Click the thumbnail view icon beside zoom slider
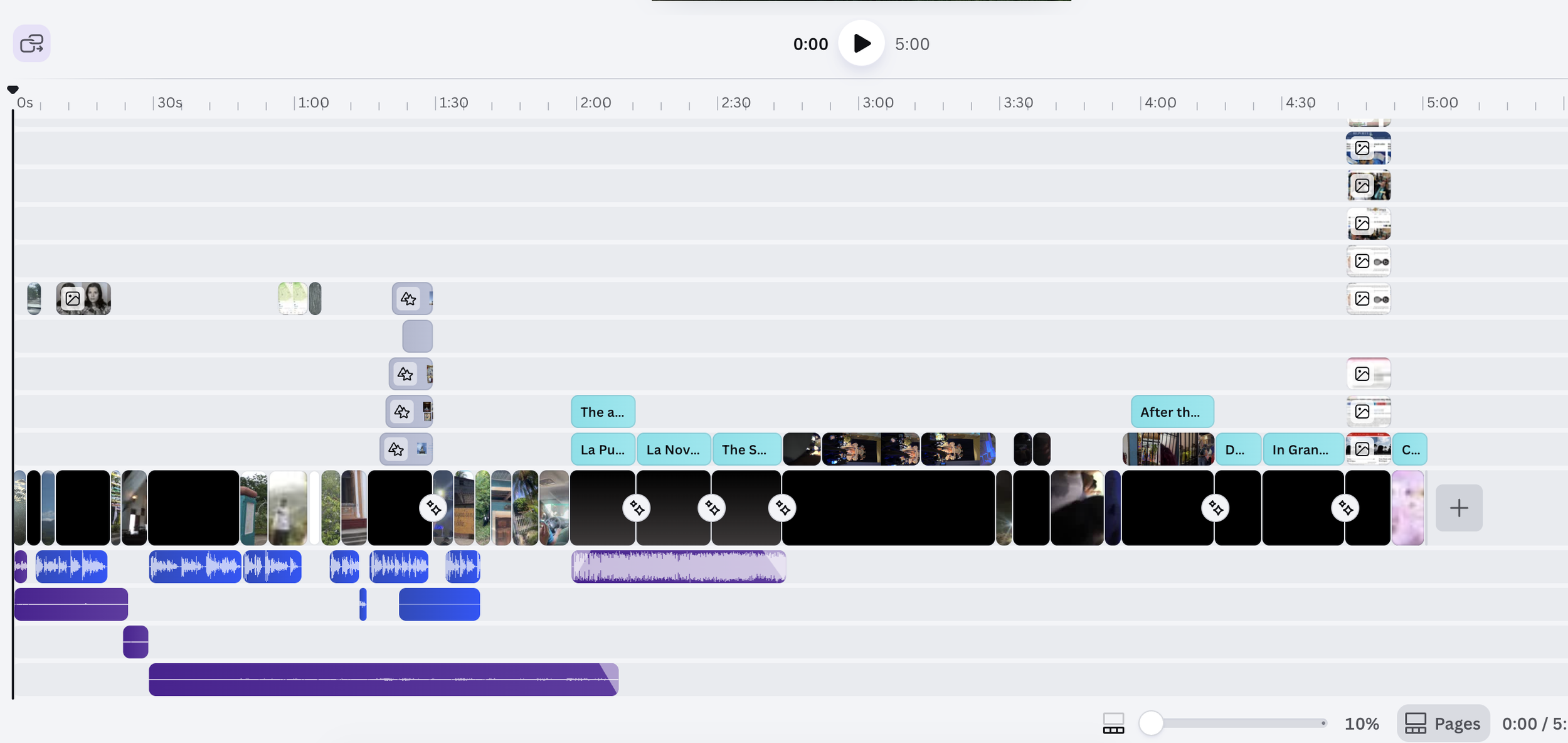The image size is (1568, 743). tap(1113, 723)
